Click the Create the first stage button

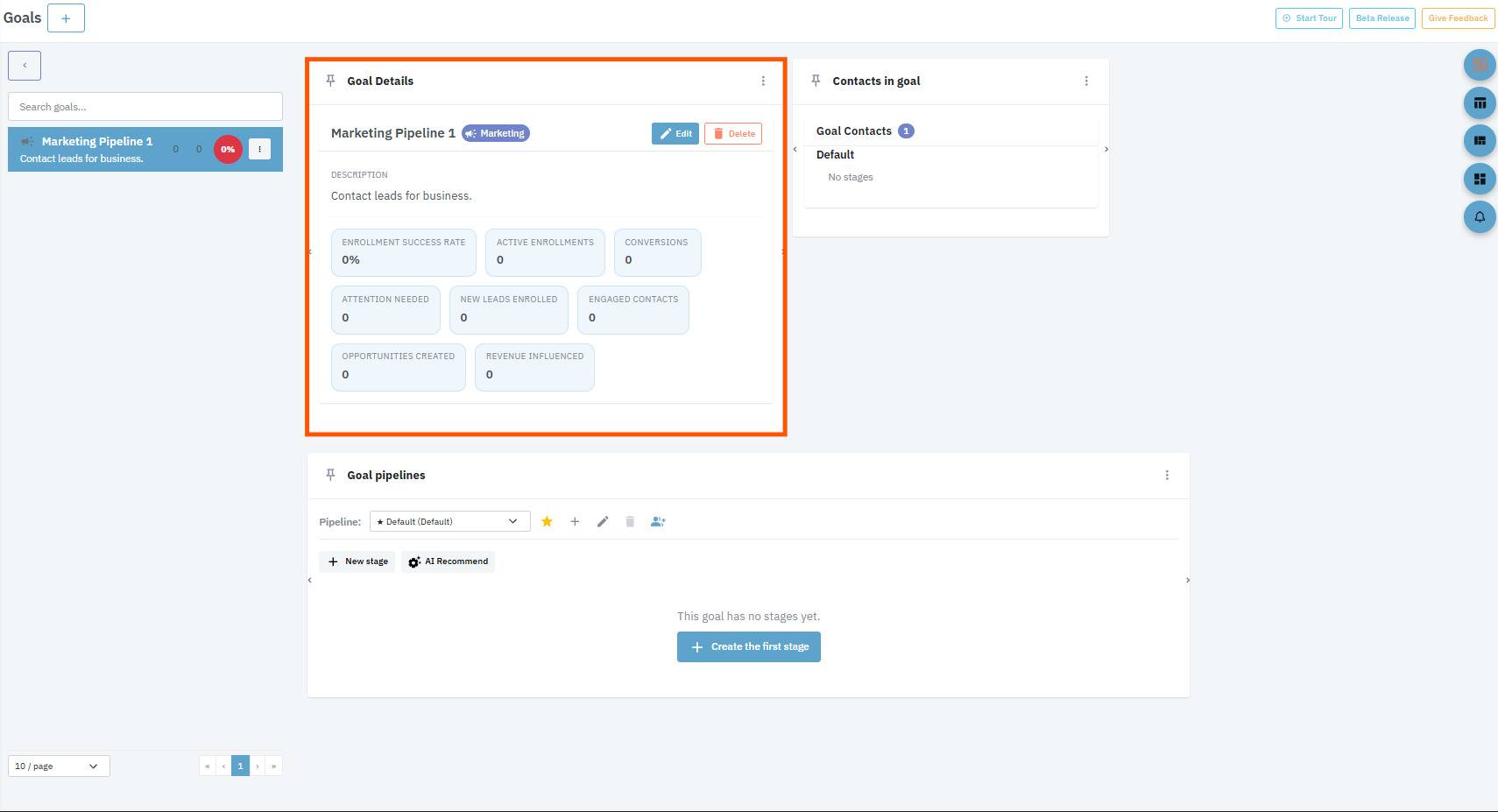pyautogui.click(x=749, y=647)
